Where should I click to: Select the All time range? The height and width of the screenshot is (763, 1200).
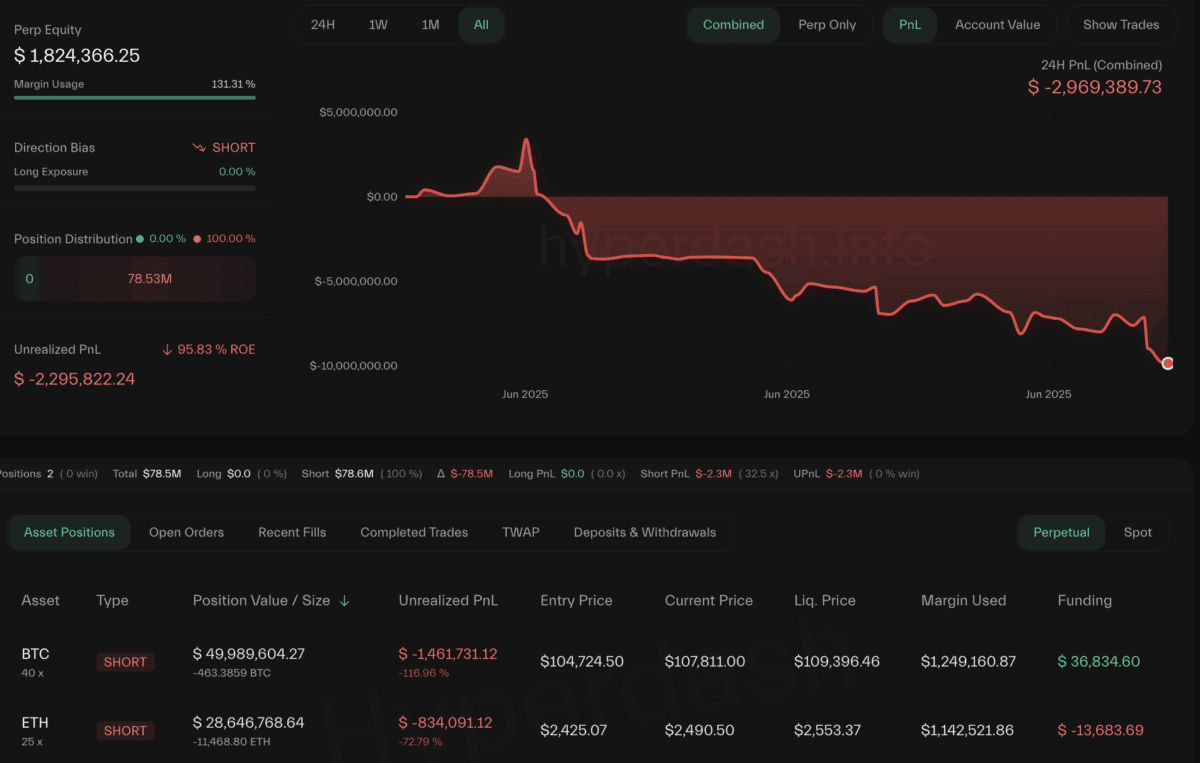click(x=481, y=25)
